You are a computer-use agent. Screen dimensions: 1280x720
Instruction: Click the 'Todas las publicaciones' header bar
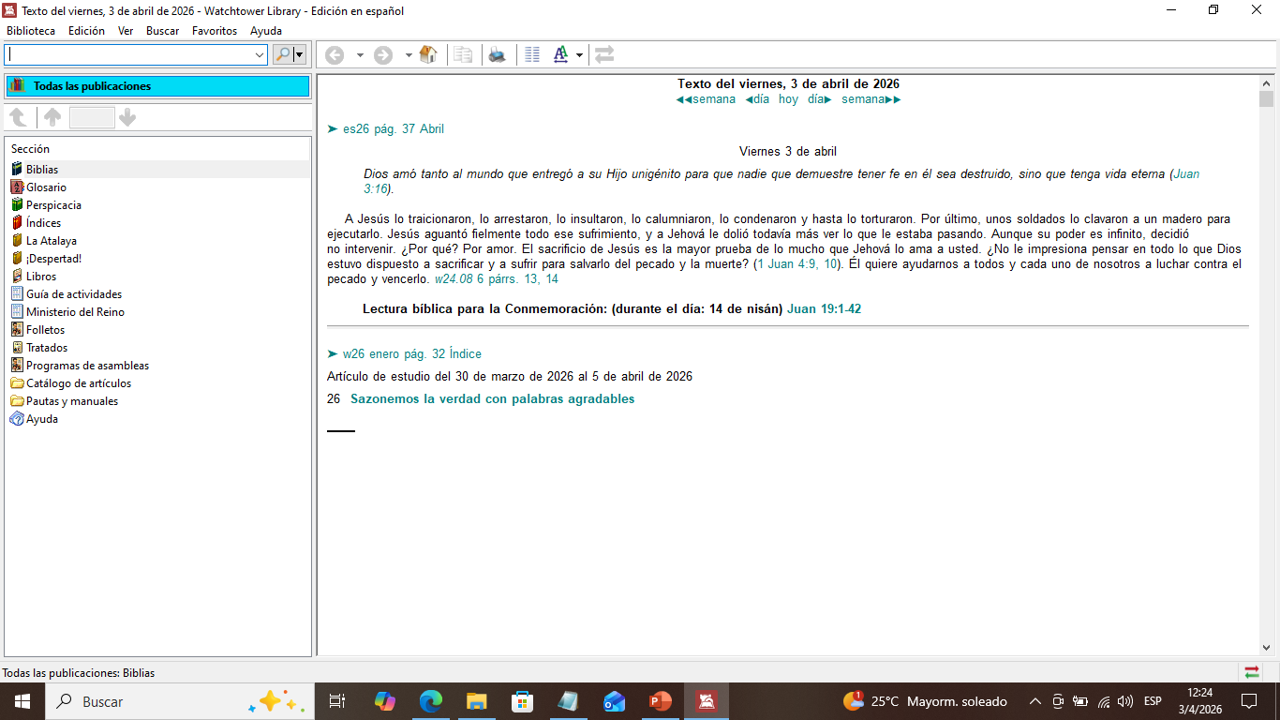click(158, 86)
